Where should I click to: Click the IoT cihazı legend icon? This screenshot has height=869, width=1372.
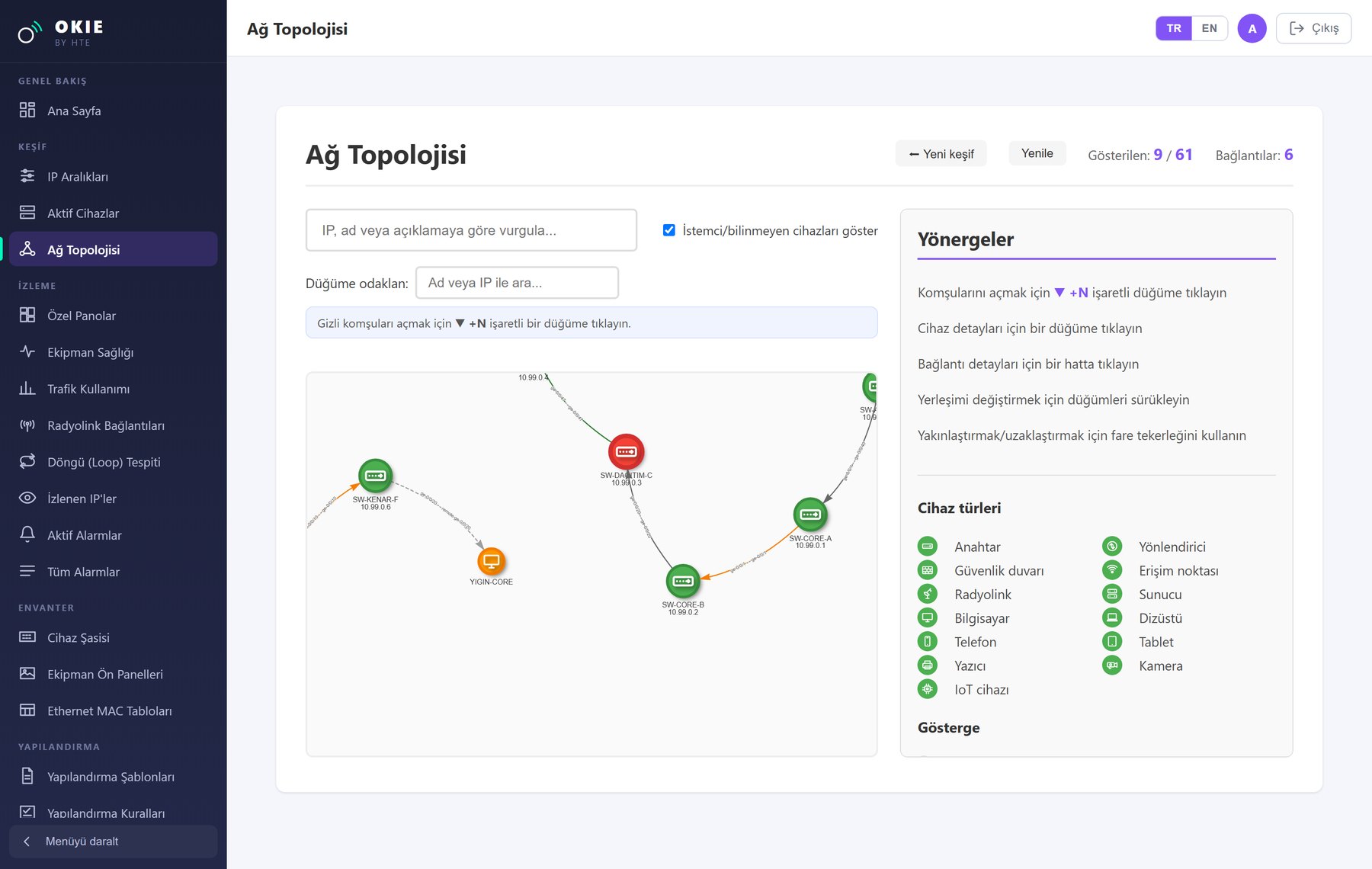coord(928,689)
